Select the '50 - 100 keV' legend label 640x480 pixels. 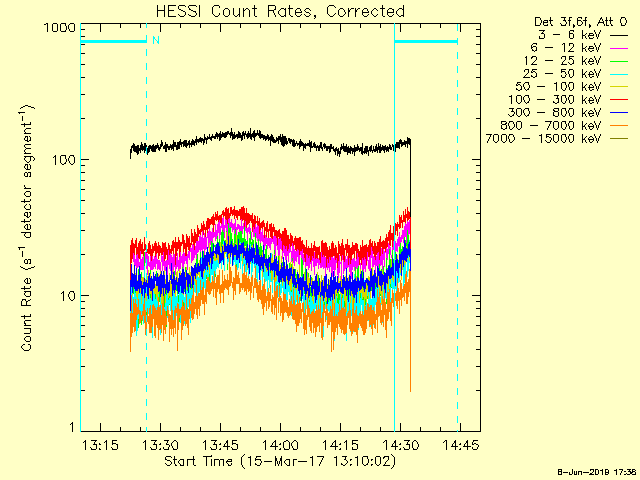[x=558, y=87]
